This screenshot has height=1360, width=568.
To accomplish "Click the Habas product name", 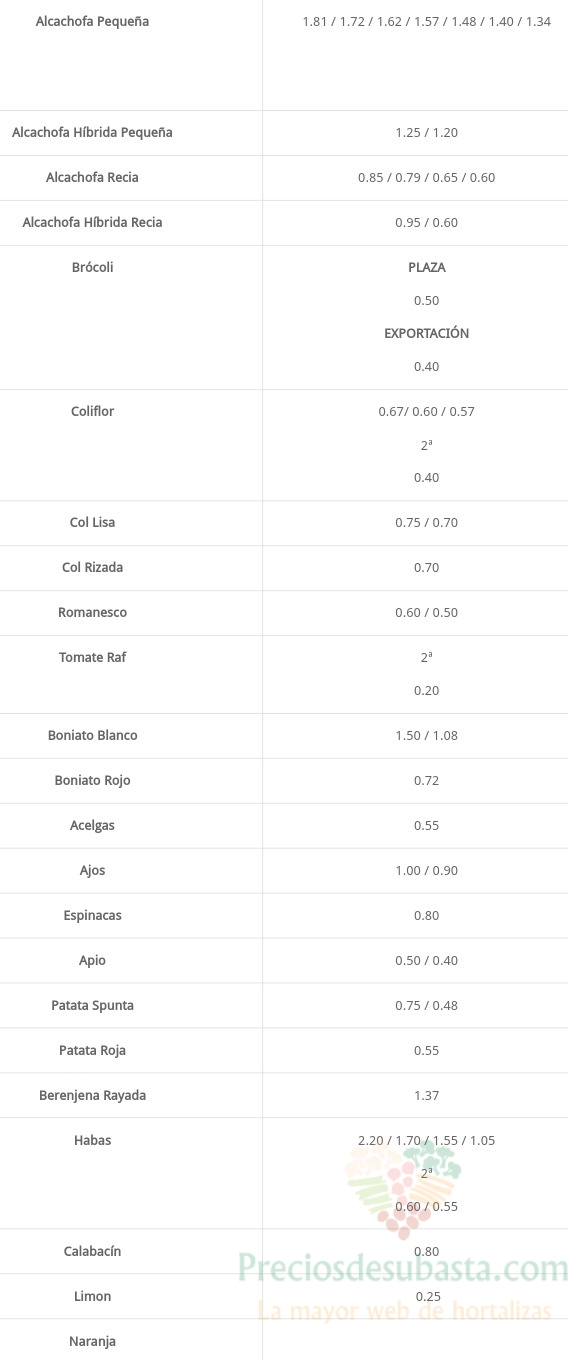I will click(92, 1140).
